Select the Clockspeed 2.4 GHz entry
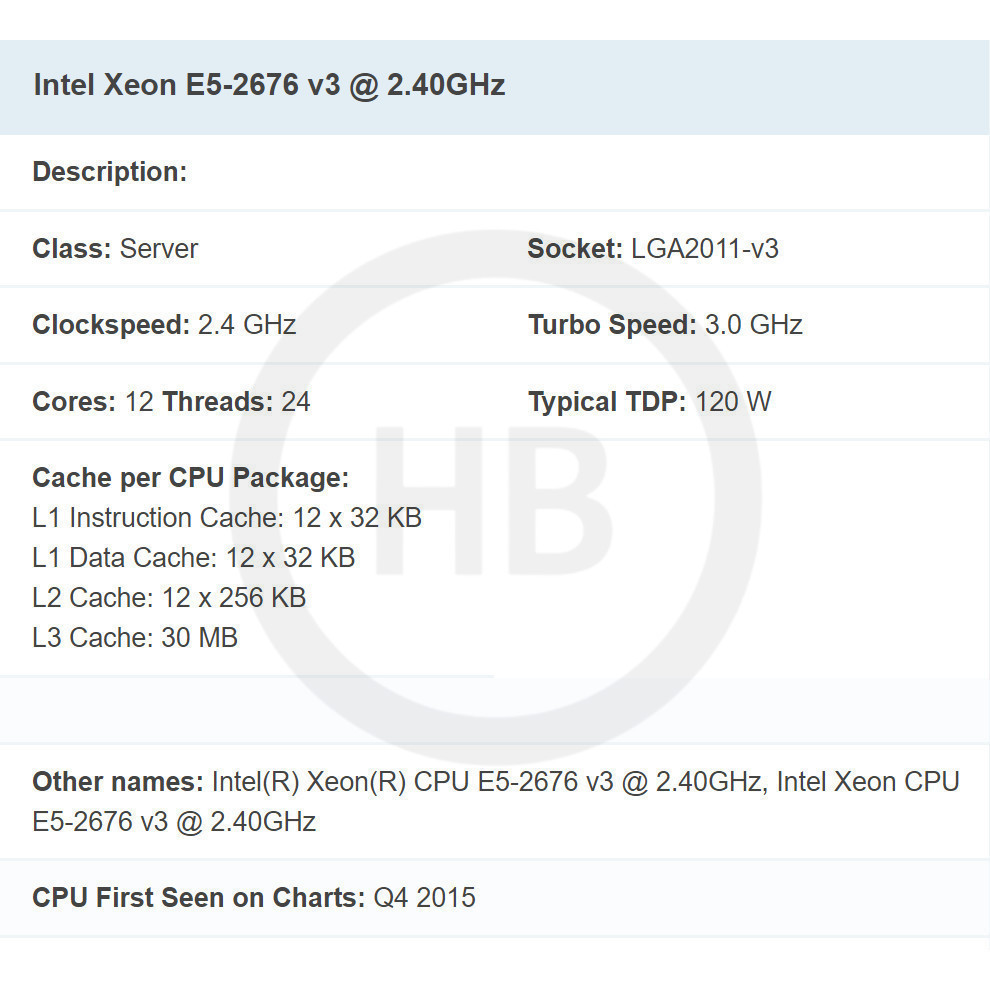 coord(164,325)
